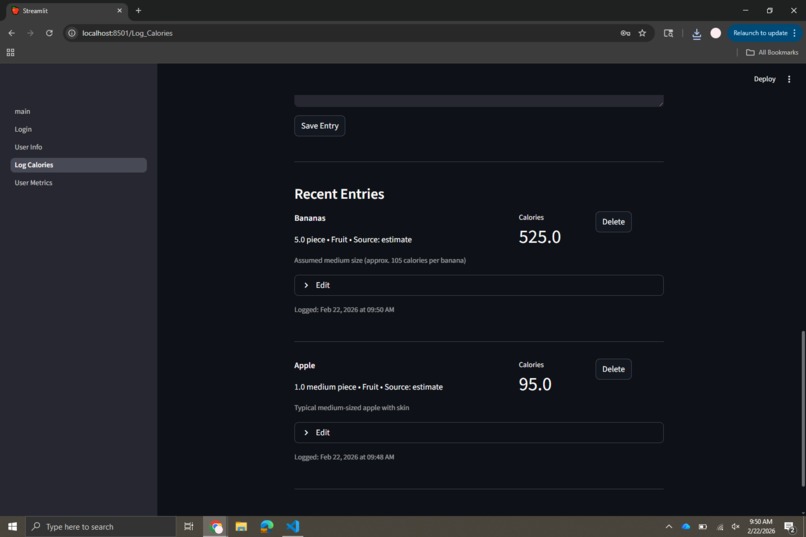Expand the Edit section for Bananas
Image resolution: width=806 pixels, height=537 pixels.
click(479, 285)
